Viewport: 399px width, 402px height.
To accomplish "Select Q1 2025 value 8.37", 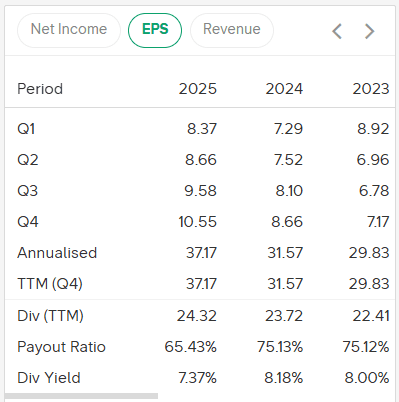I will click(x=202, y=129).
